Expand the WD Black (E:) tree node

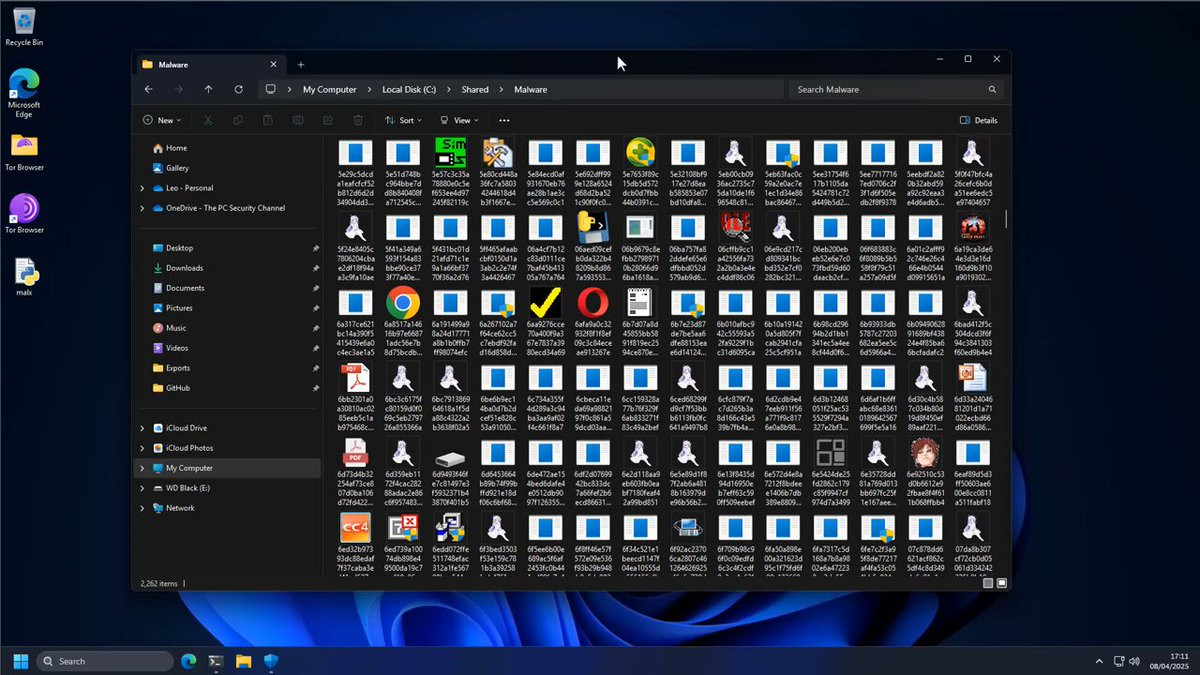tap(142, 488)
